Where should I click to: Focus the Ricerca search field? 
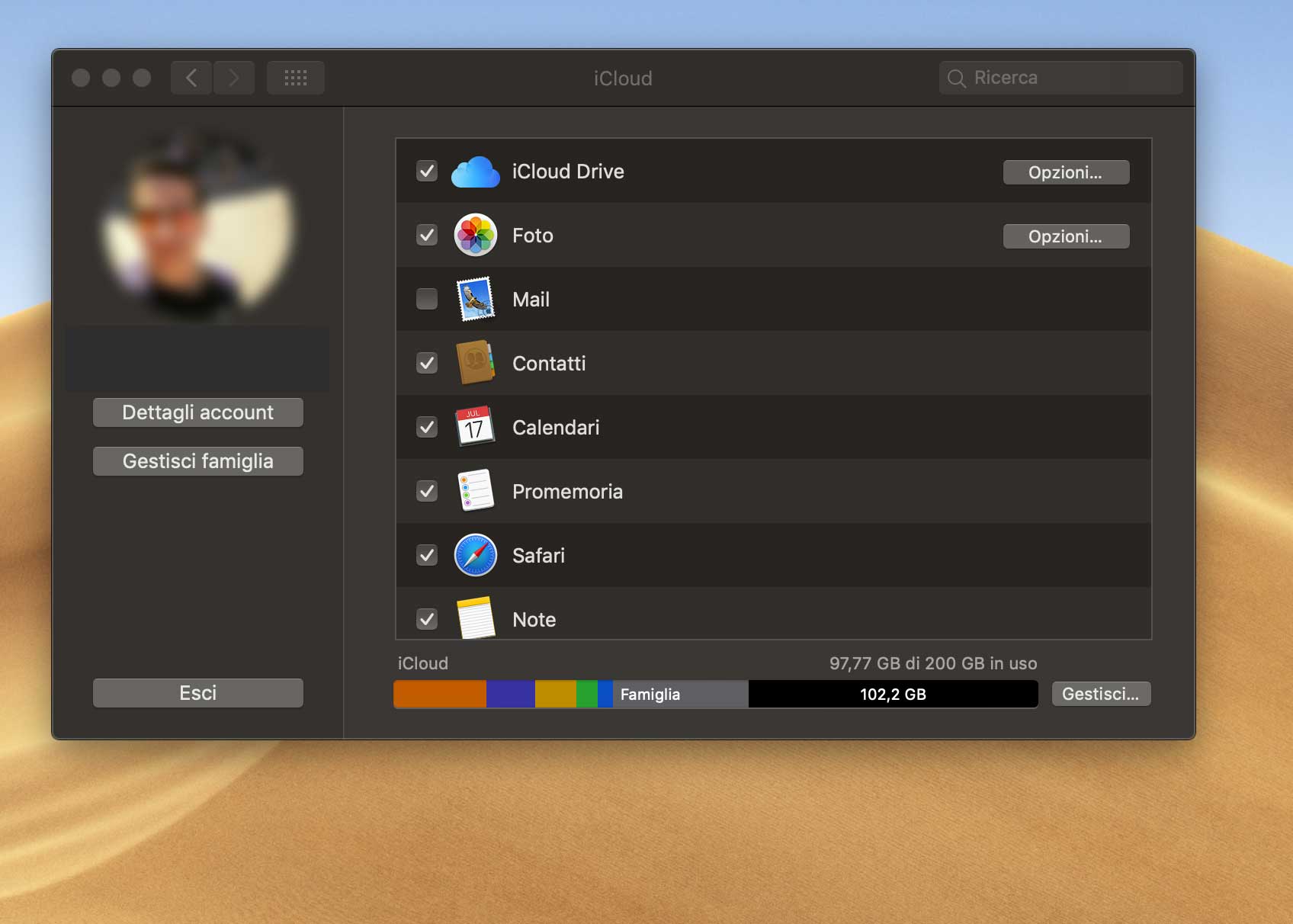1060,78
